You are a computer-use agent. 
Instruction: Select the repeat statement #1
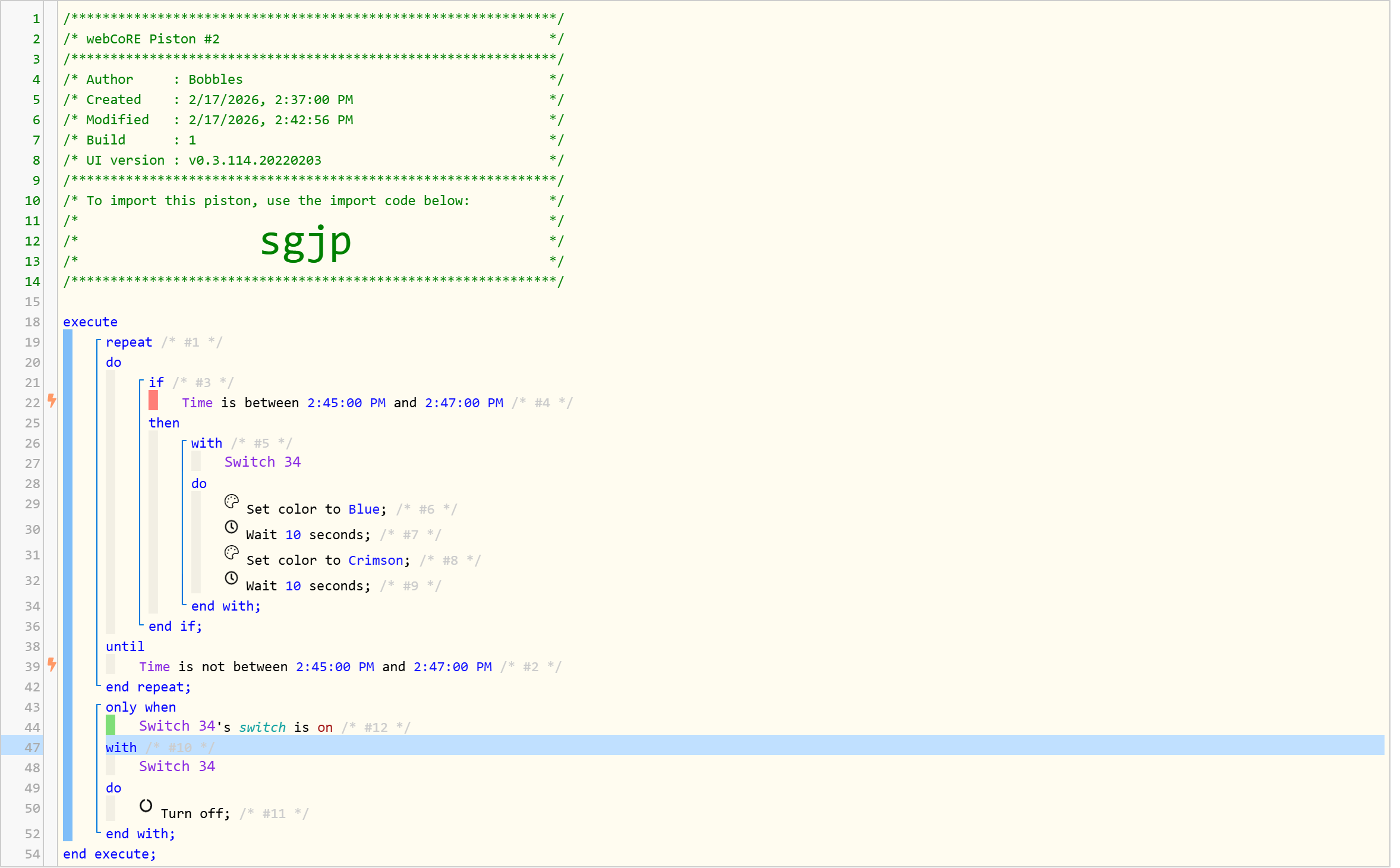[129, 342]
